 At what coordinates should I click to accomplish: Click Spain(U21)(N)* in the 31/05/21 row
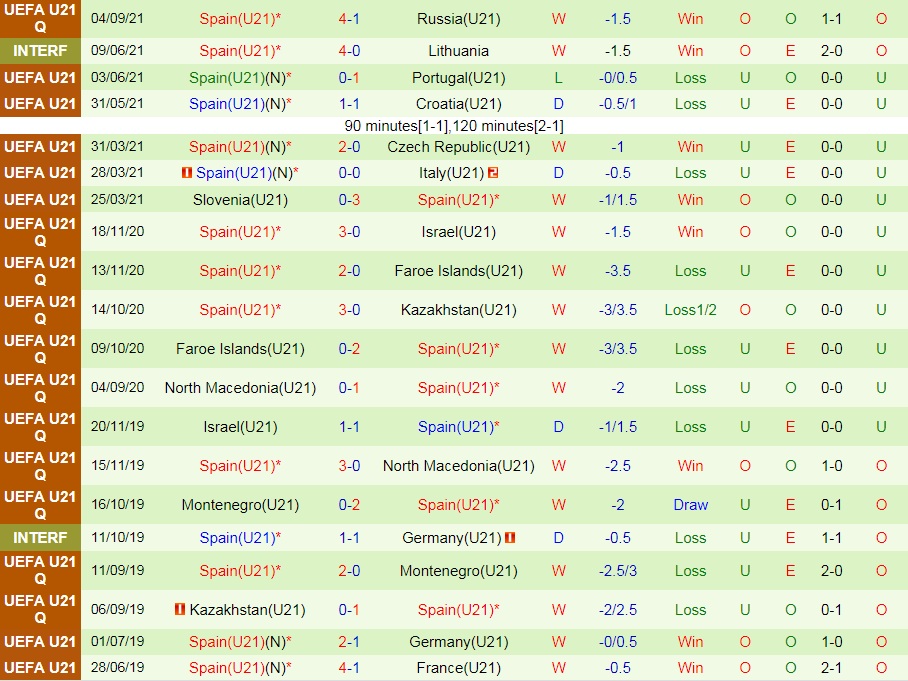(x=240, y=104)
